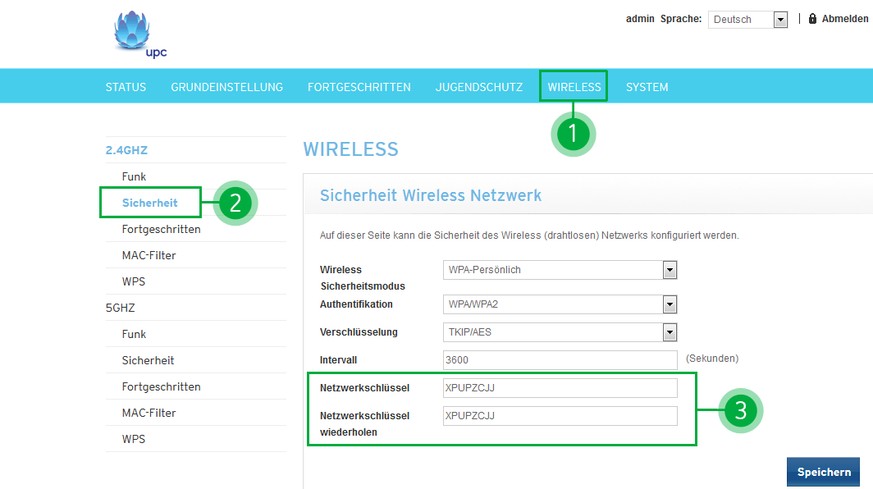Open the WIRELESS tab

click(574, 87)
